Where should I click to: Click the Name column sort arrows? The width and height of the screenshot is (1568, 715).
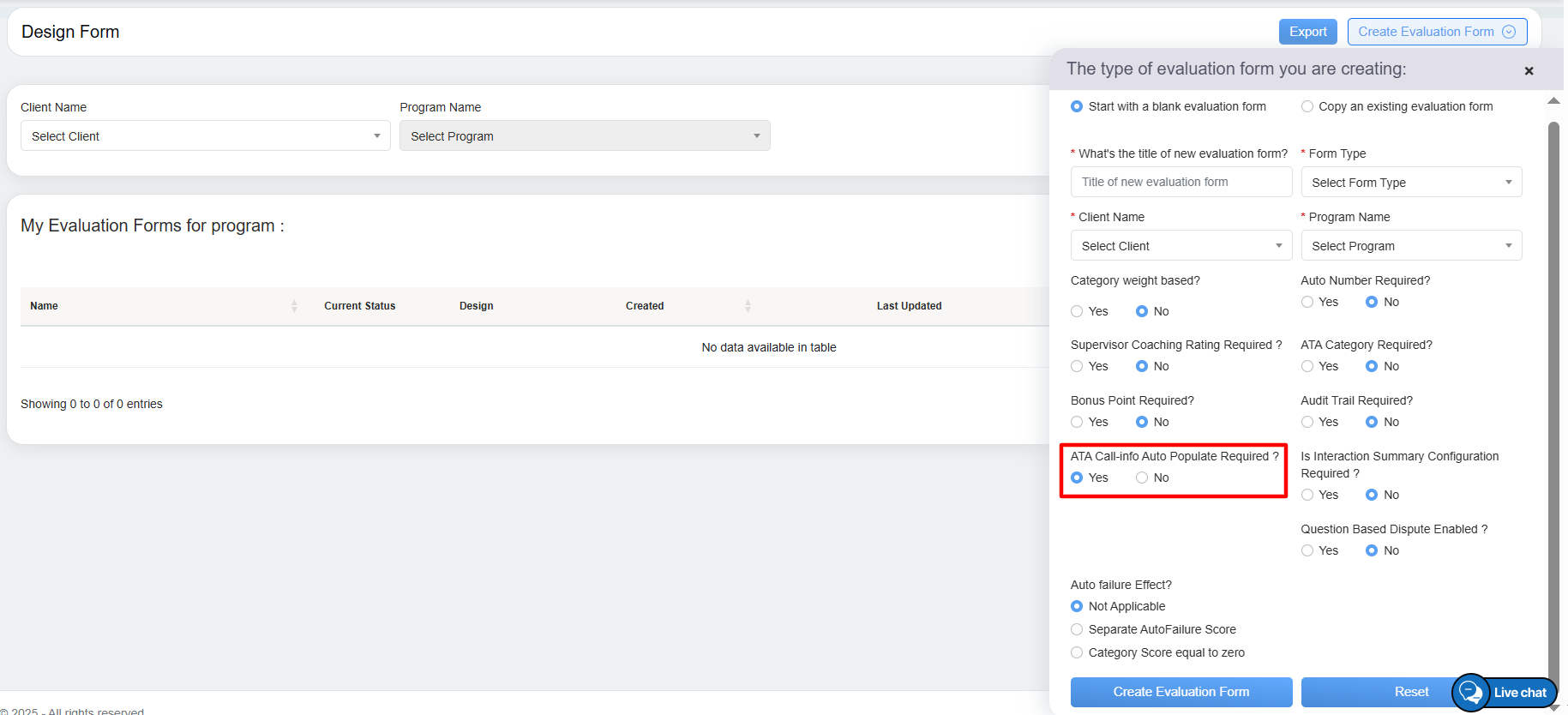point(294,306)
